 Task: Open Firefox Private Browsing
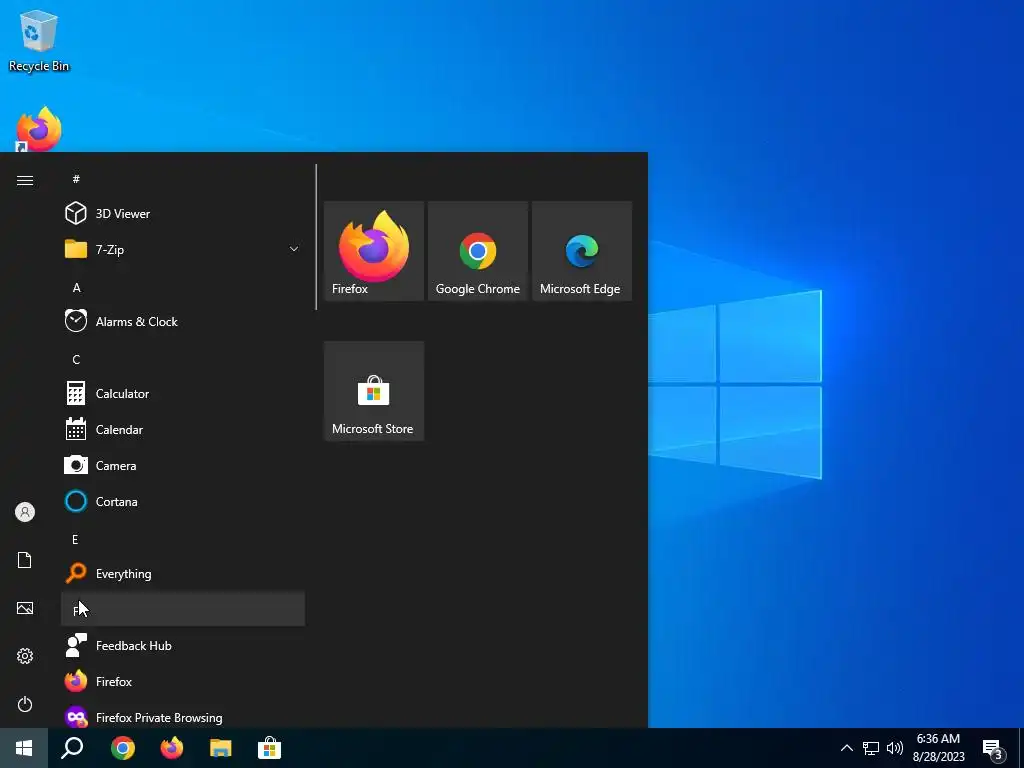click(x=183, y=716)
